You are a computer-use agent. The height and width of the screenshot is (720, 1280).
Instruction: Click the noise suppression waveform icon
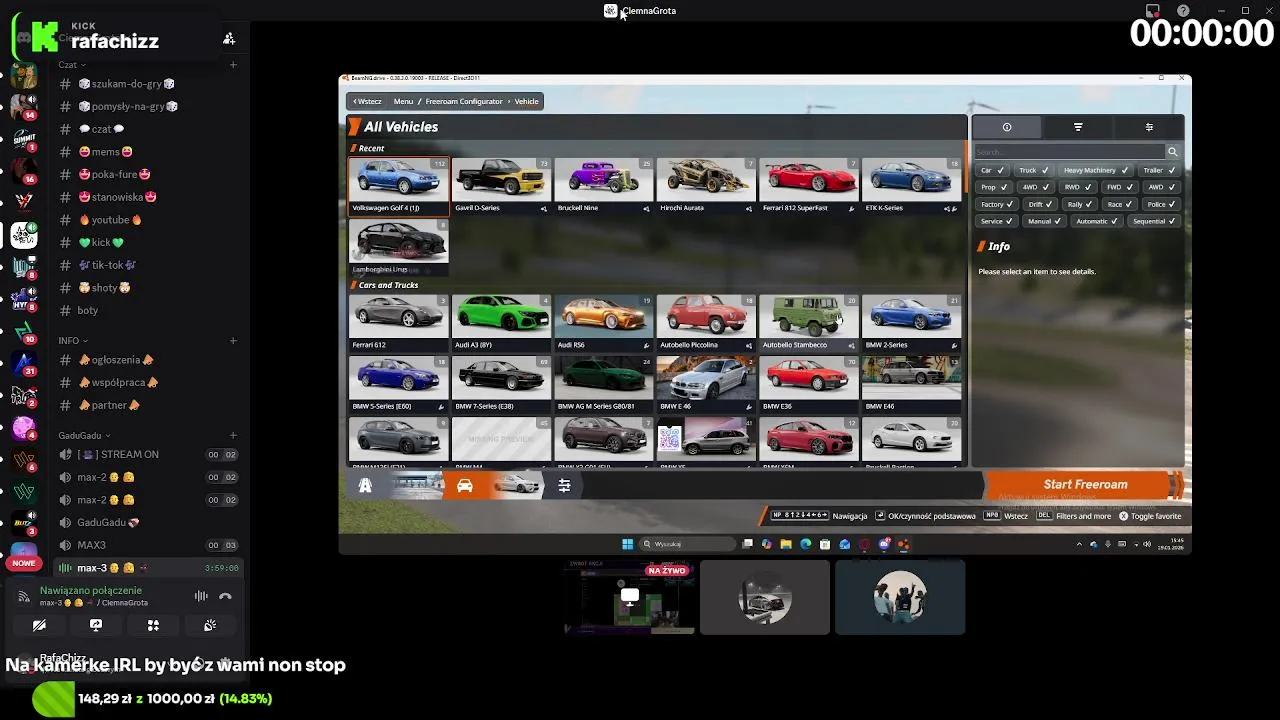coord(201,596)
